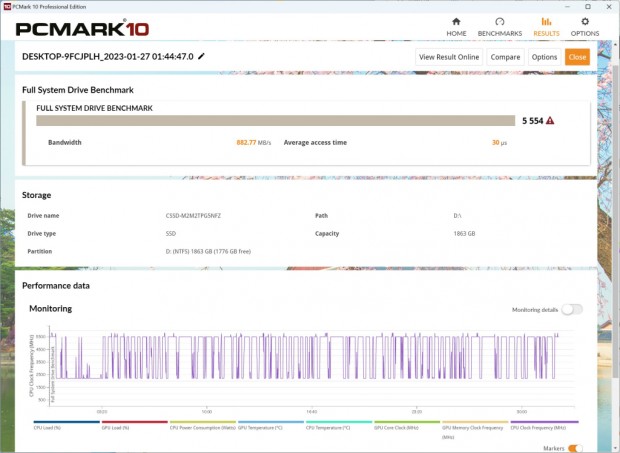Click the CPU Load (%) legend line

(66, 422)
